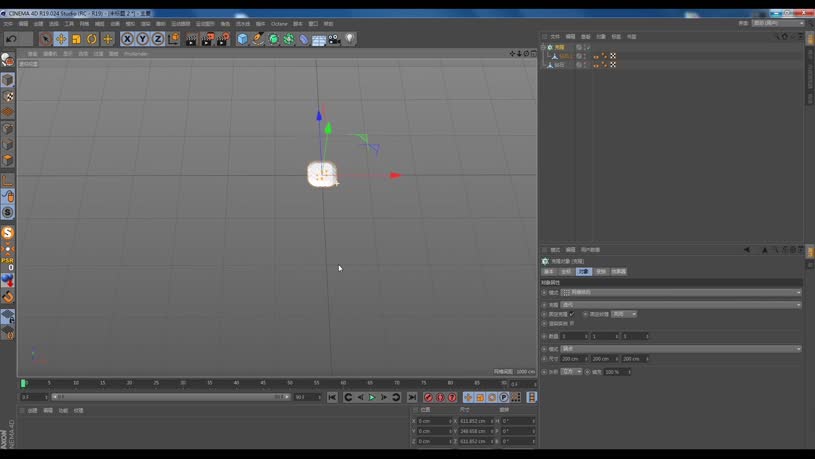Image resolution: width=815 pixels, height=459 pixels.
Task: Toggle the Render Instances checkbox
Action: tap(572, 323)
